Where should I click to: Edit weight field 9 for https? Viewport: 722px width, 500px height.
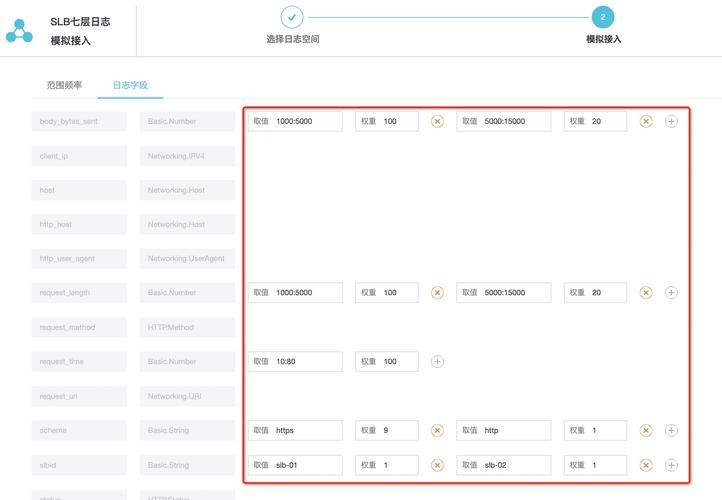click(x=387, y=430)
